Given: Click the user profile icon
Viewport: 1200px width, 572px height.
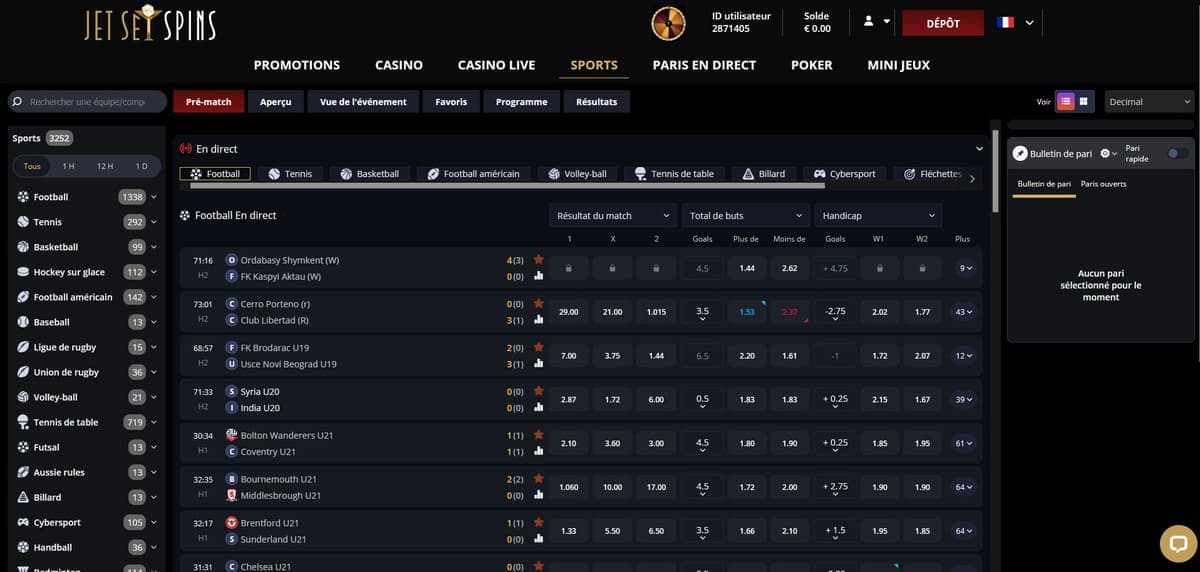Looking at the screenshot, I should 868,21.
